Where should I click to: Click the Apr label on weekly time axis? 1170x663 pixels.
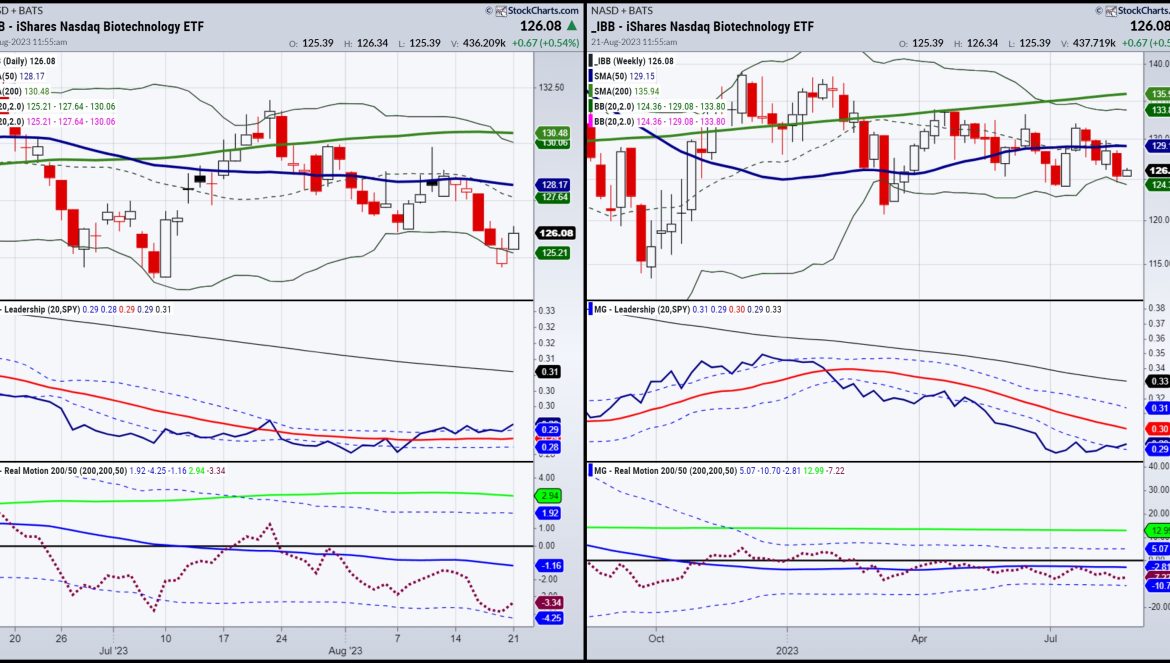[919, 638]
